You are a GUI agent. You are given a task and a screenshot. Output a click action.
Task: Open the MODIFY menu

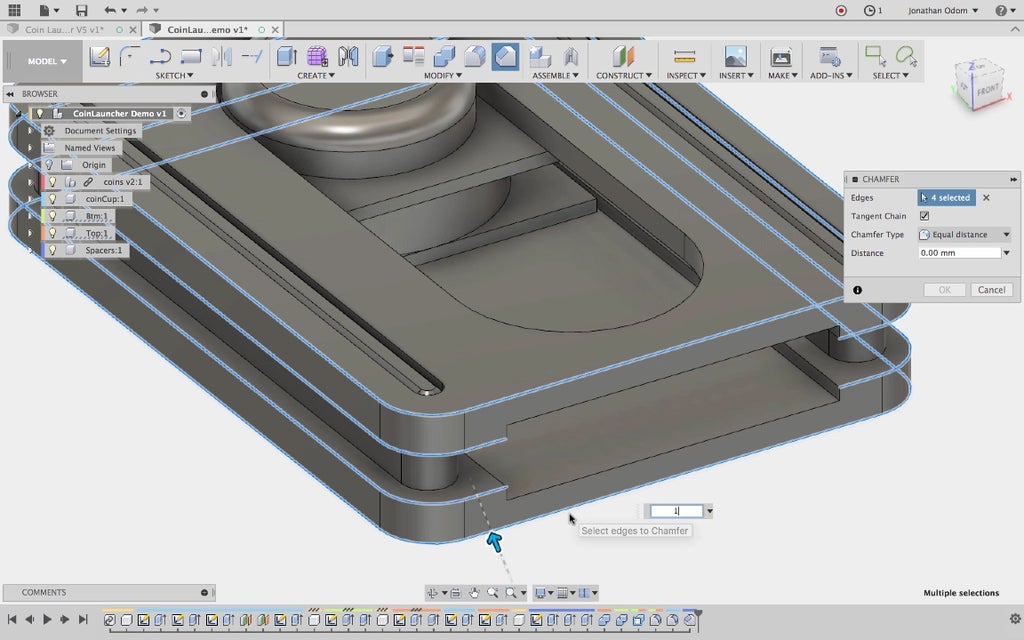click(x=441, y=76)
